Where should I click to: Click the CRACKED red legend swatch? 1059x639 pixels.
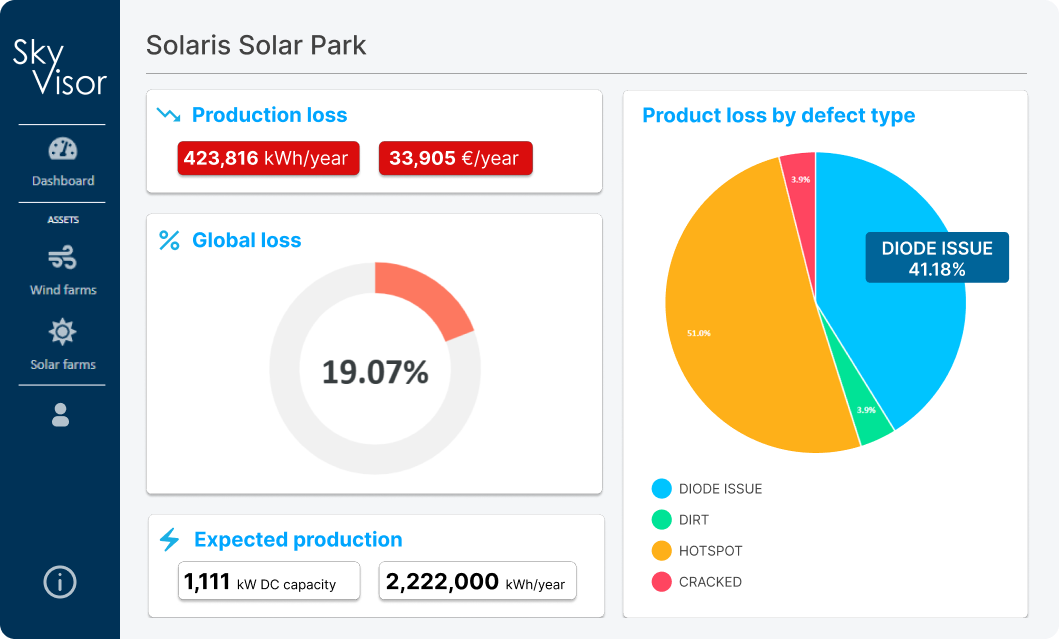click(x=661, y=582)
